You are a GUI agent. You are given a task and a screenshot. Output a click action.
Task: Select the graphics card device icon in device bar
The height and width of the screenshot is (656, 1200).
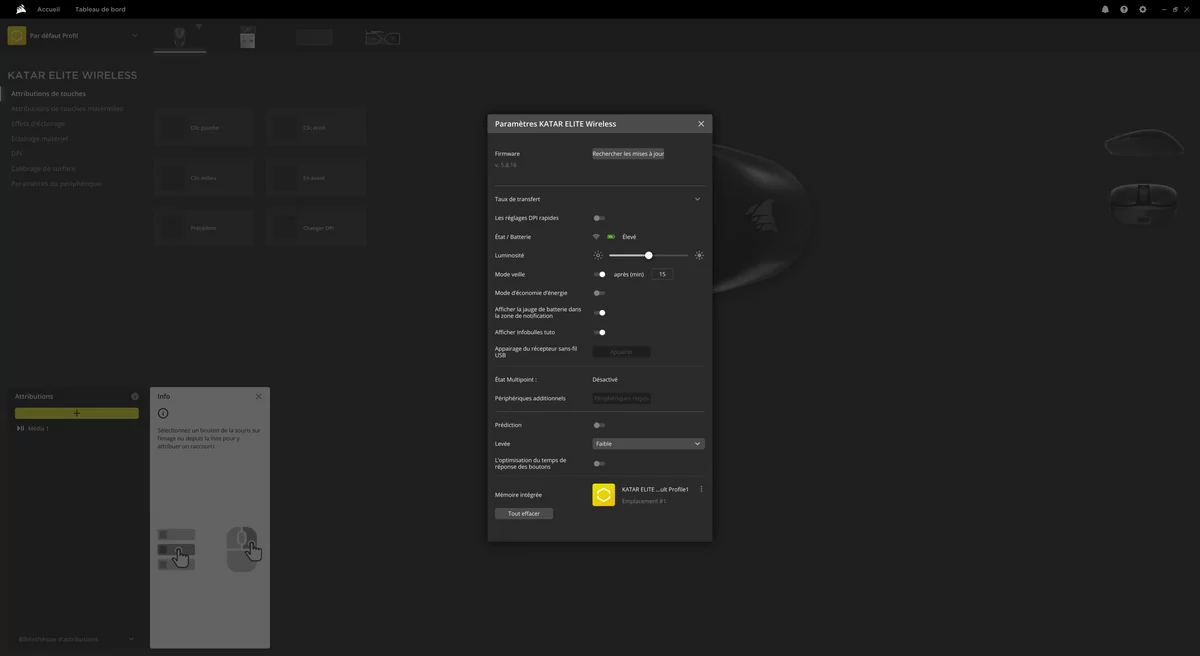[x=382, y=38]
